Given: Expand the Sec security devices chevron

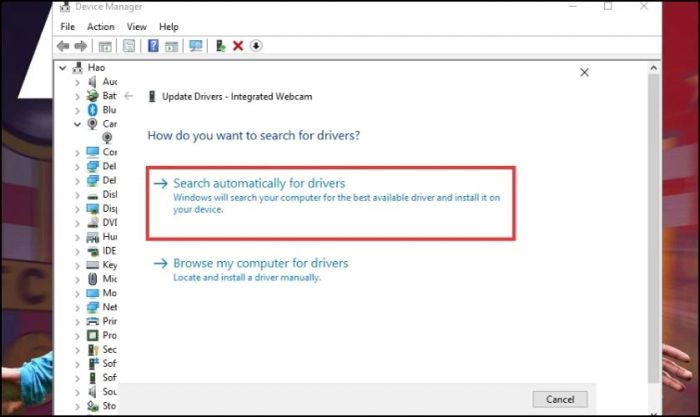Looking at the screenshot, I should click(77, 350).
